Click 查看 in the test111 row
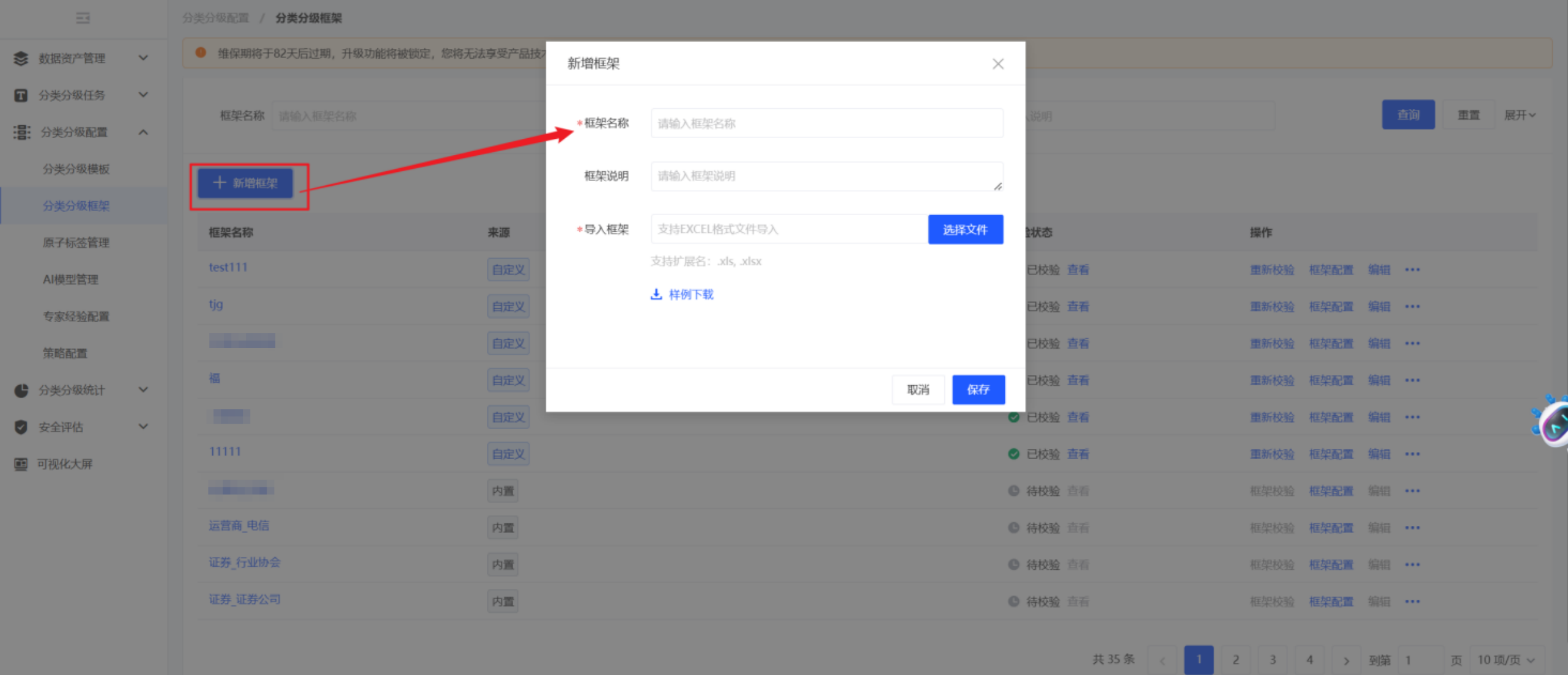 pos(1078,270)
